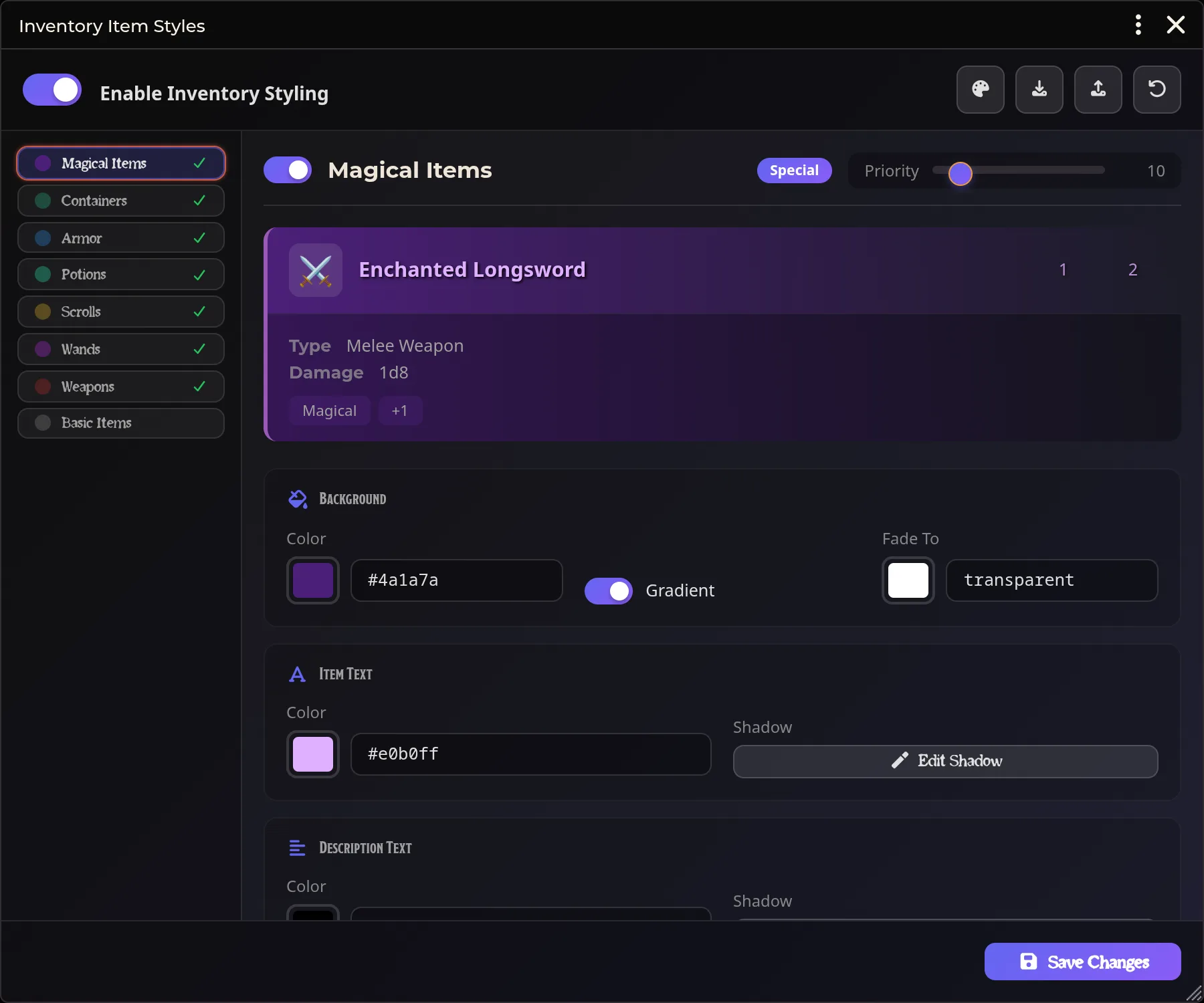Click the green checkmark on Containers
This screenshot has height=1003, width=1204.
point(199,201)
